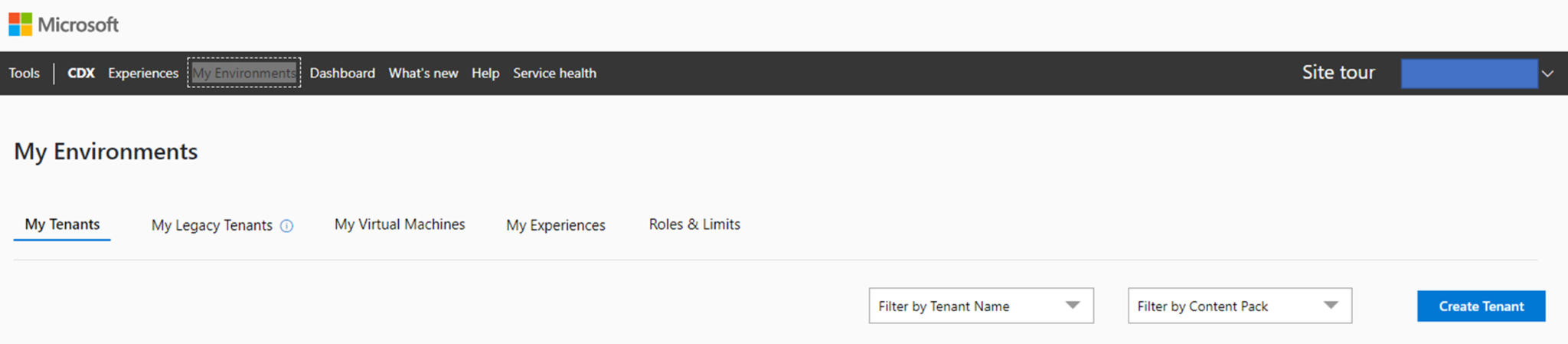Open the Experiences menu item
Viewport: 1568px width, 344px height.
click(142, 74)
